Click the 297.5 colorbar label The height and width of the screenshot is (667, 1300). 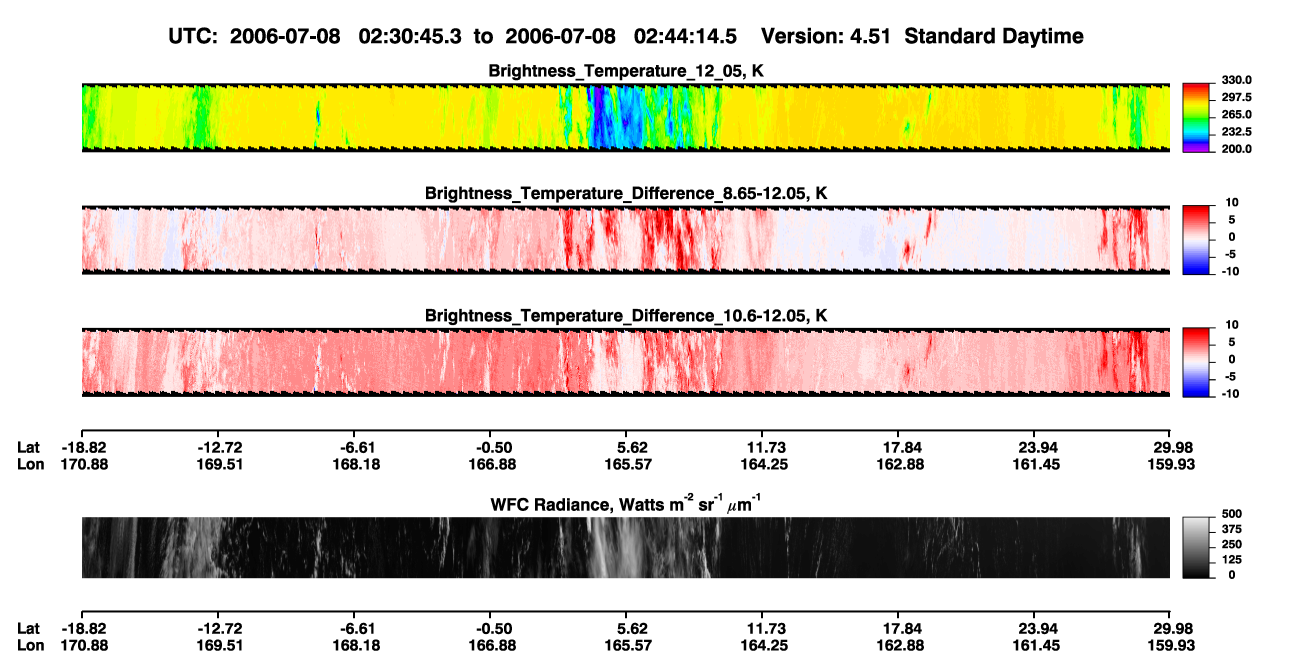pos(1237,98)
